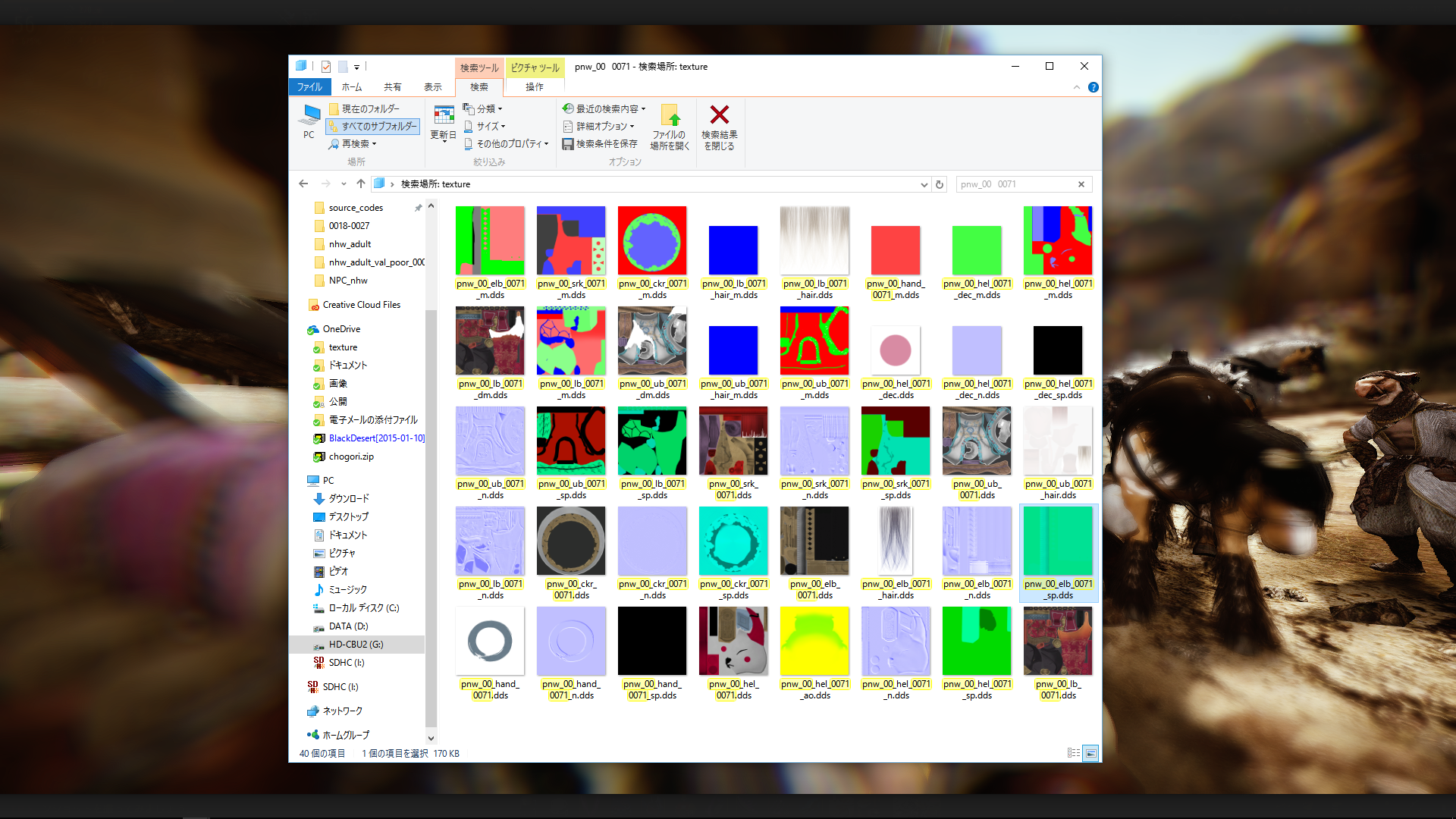The image size is (1456, 819).
Task: Open ribbon help question mark icon
Action: click(1093, 87)
